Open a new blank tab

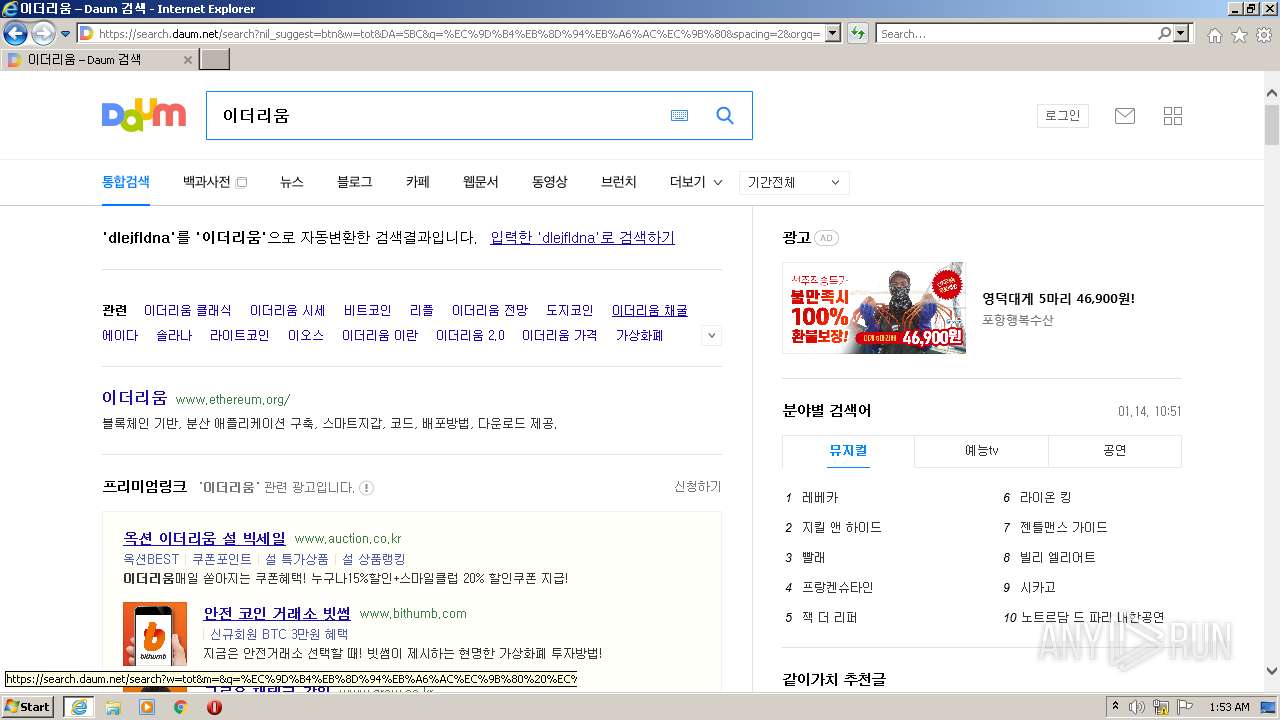[x=215, y=59]
